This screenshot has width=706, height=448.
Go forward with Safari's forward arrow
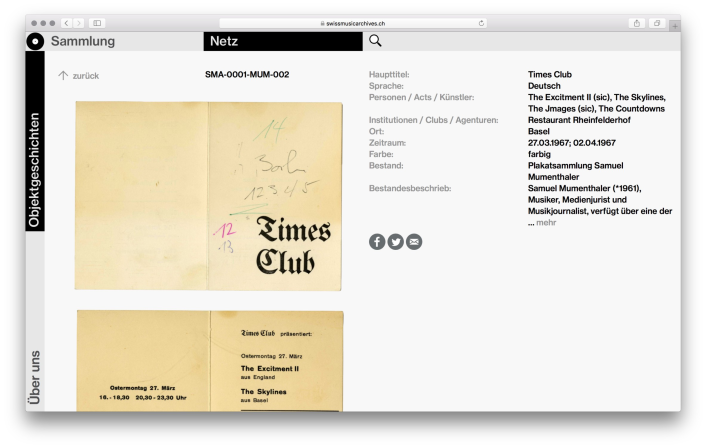(x=79, y=23)
